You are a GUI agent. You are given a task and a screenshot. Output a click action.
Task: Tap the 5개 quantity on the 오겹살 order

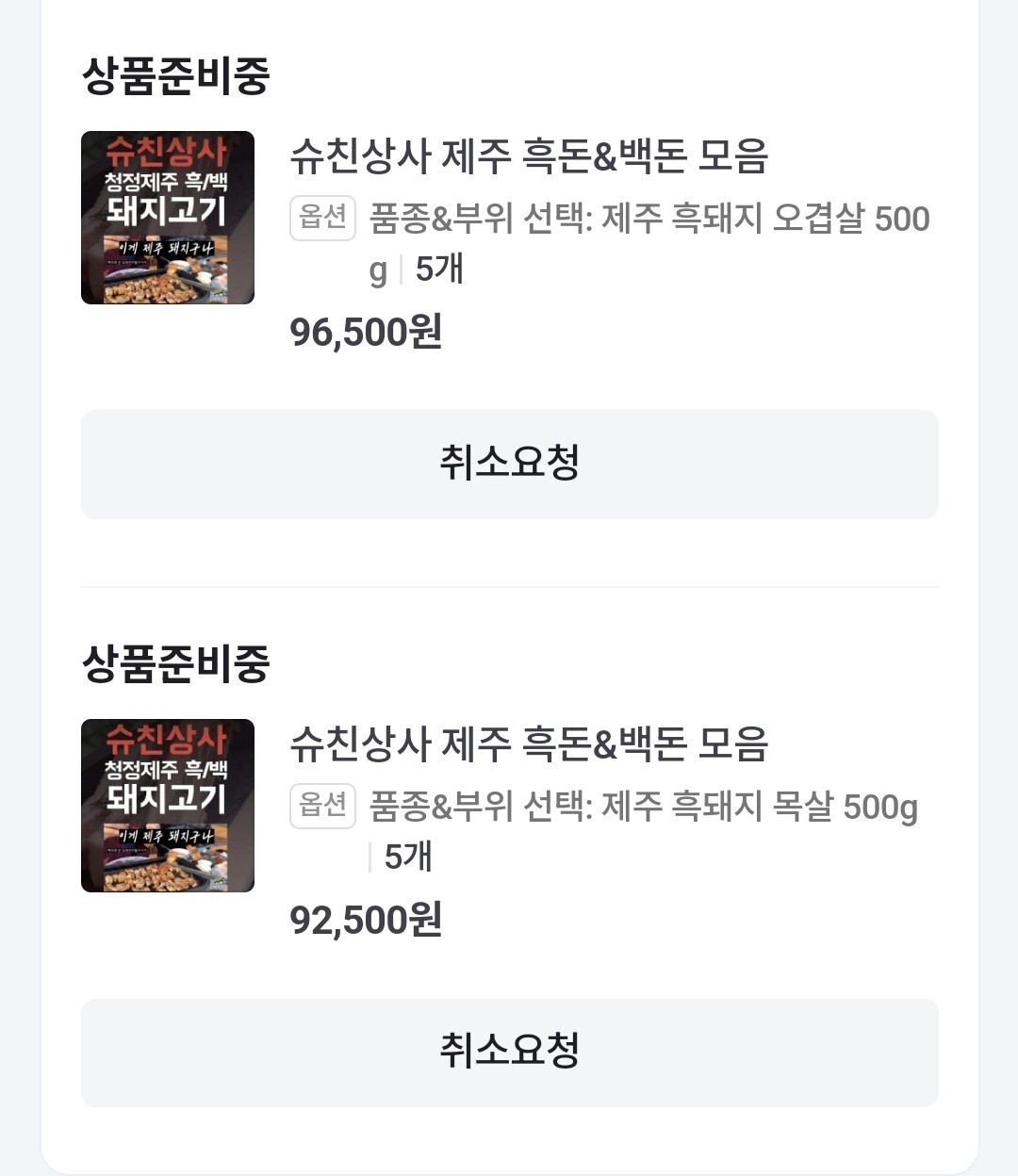[439, 269]
